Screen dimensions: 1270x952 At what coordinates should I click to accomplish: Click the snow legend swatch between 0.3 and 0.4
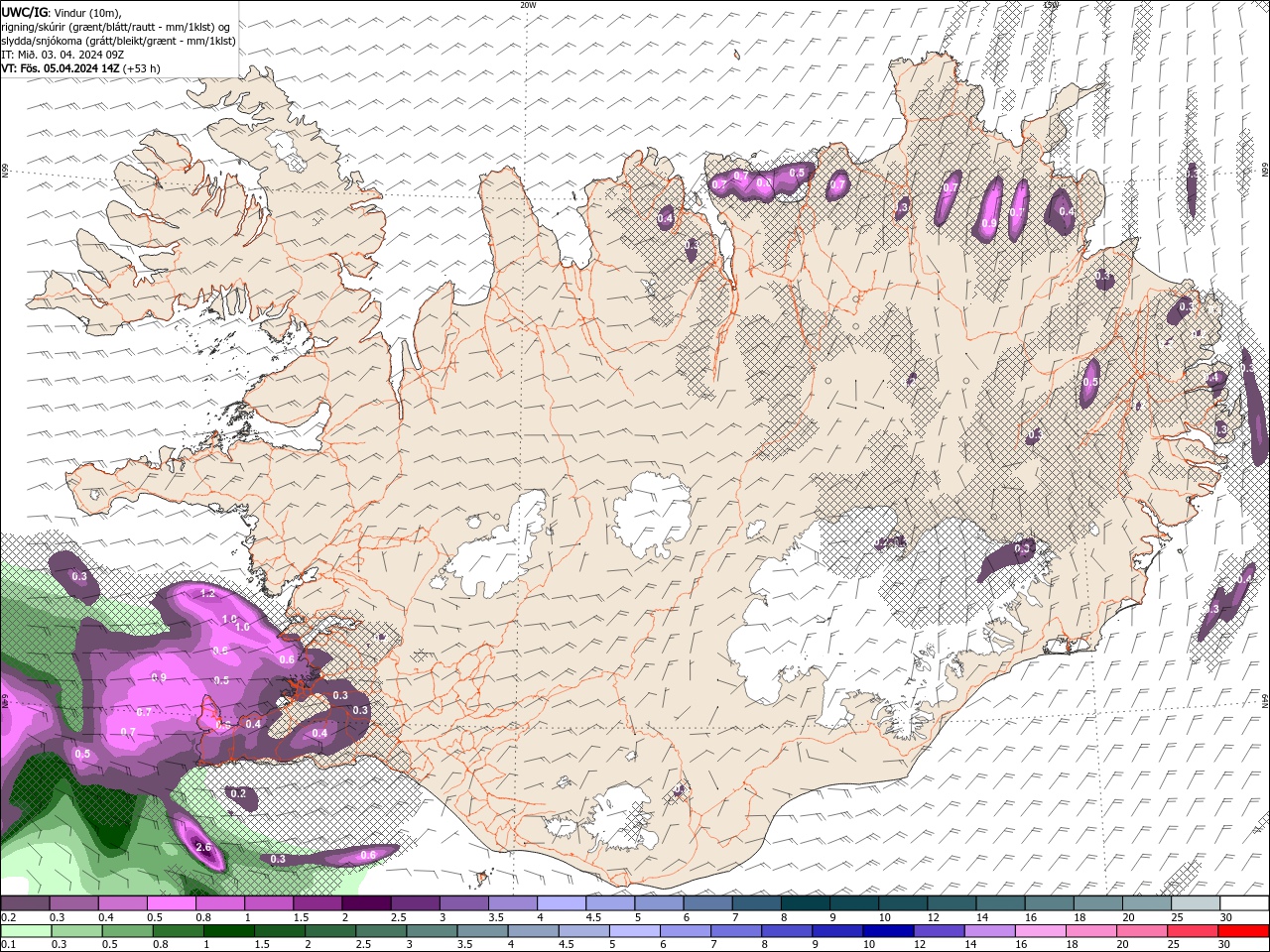pyautogui.click(x=74, y=903)
